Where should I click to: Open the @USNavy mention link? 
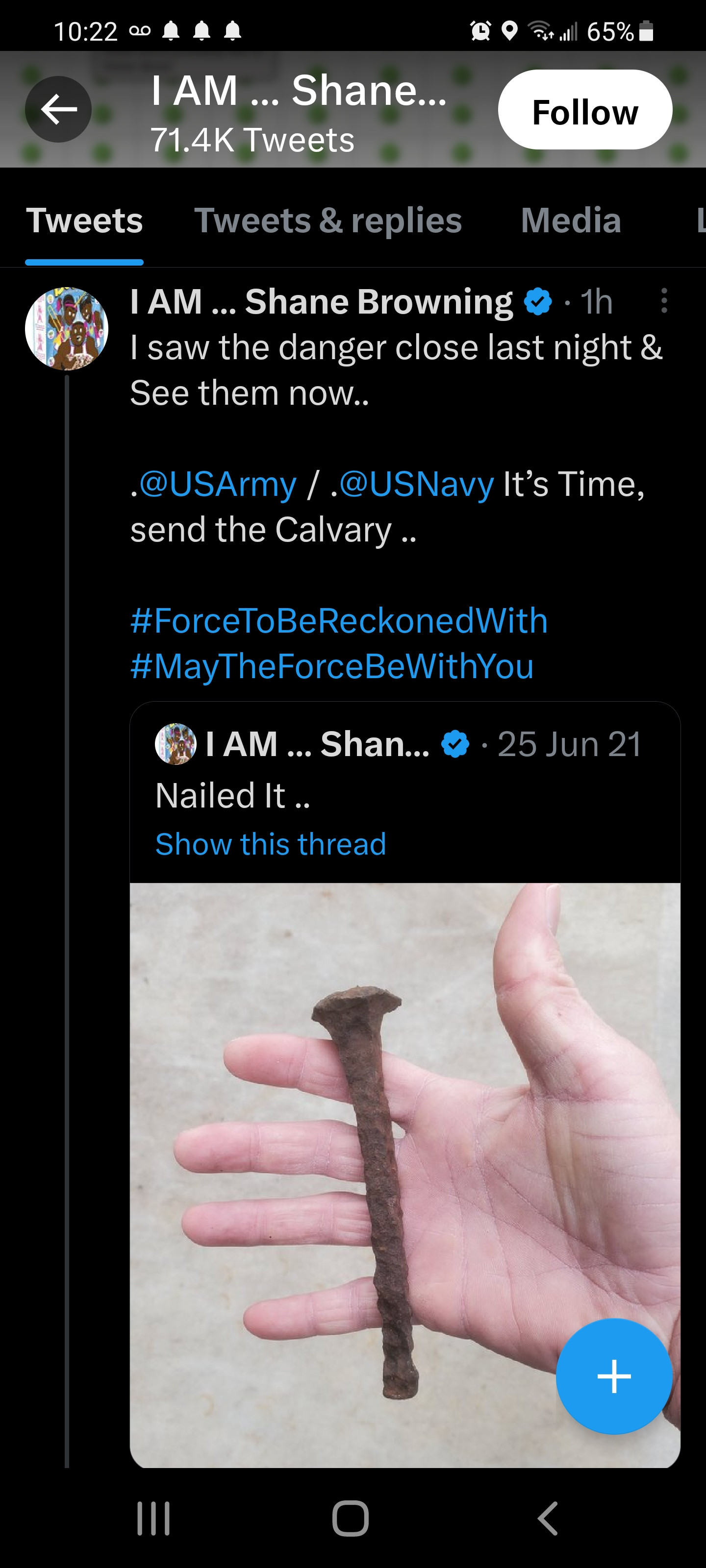click(x=416, y=485)
